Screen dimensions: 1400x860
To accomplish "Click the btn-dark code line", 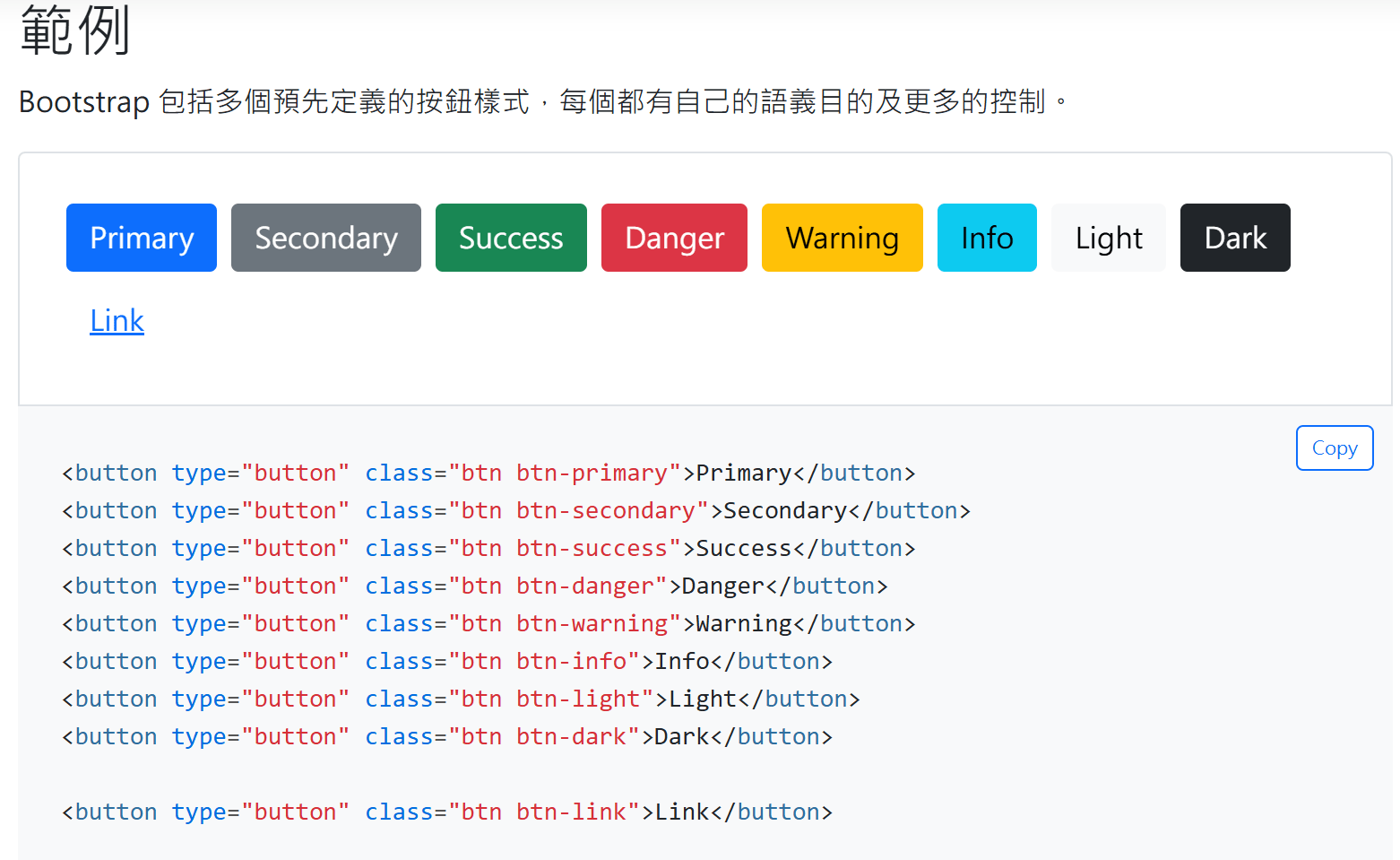I will point(447,736).
